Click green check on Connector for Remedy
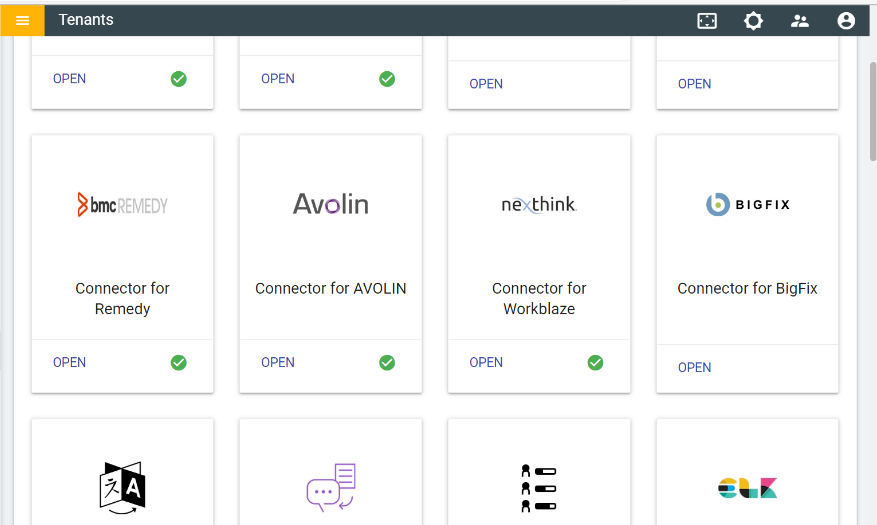Screen dimensions: 877x525 tap(178, 363)
